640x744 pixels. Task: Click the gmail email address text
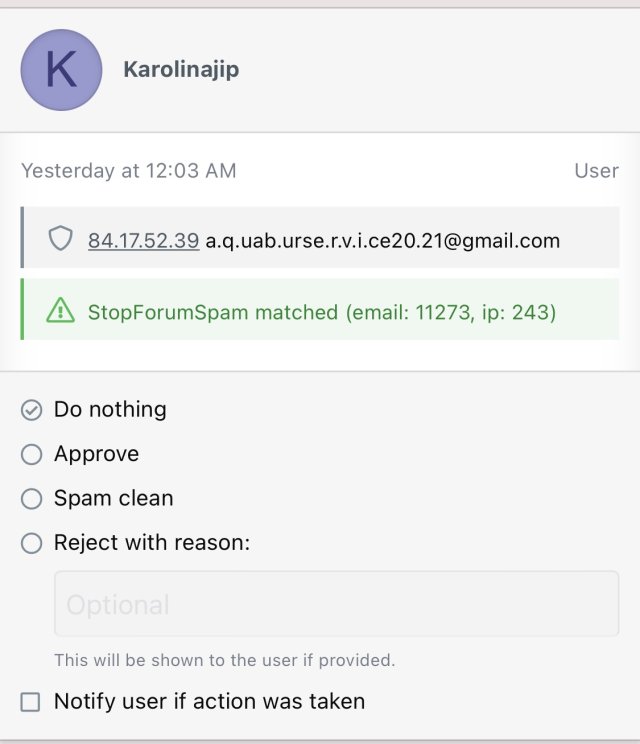tap(382, 241)
